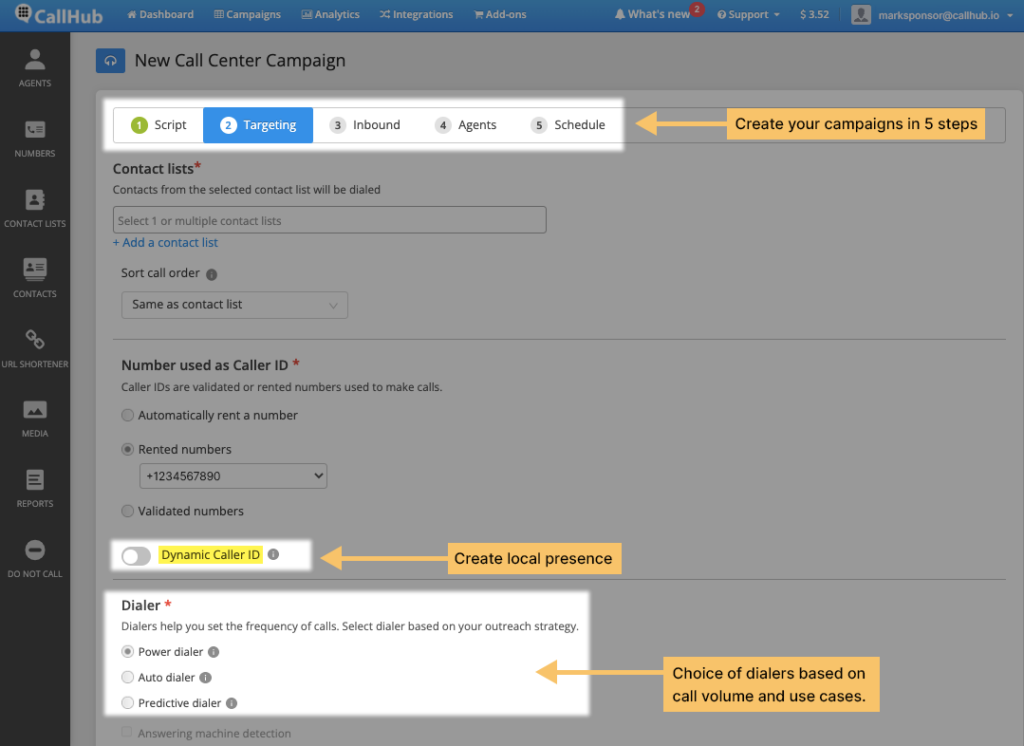Go to the Agents step tab

(466, 125)
